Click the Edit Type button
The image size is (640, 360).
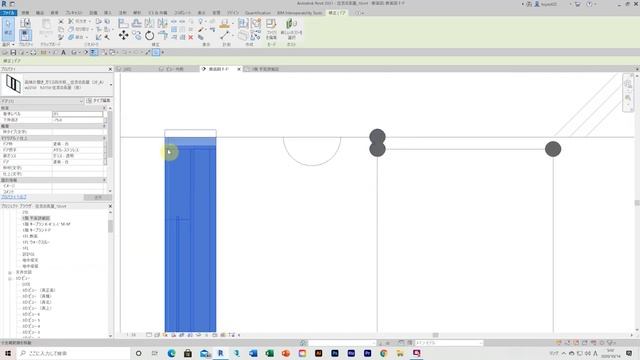pyautogui.click(x=98, y=101)
